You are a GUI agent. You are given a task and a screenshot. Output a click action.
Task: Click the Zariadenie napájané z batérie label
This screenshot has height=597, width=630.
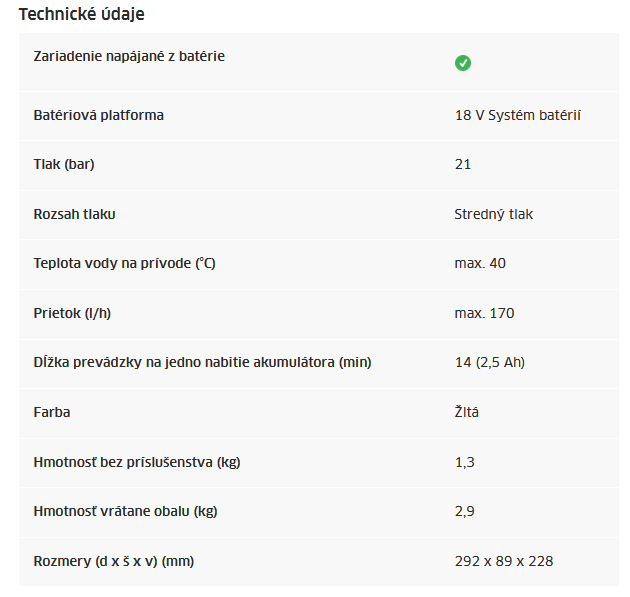click(x=129, y=56)
